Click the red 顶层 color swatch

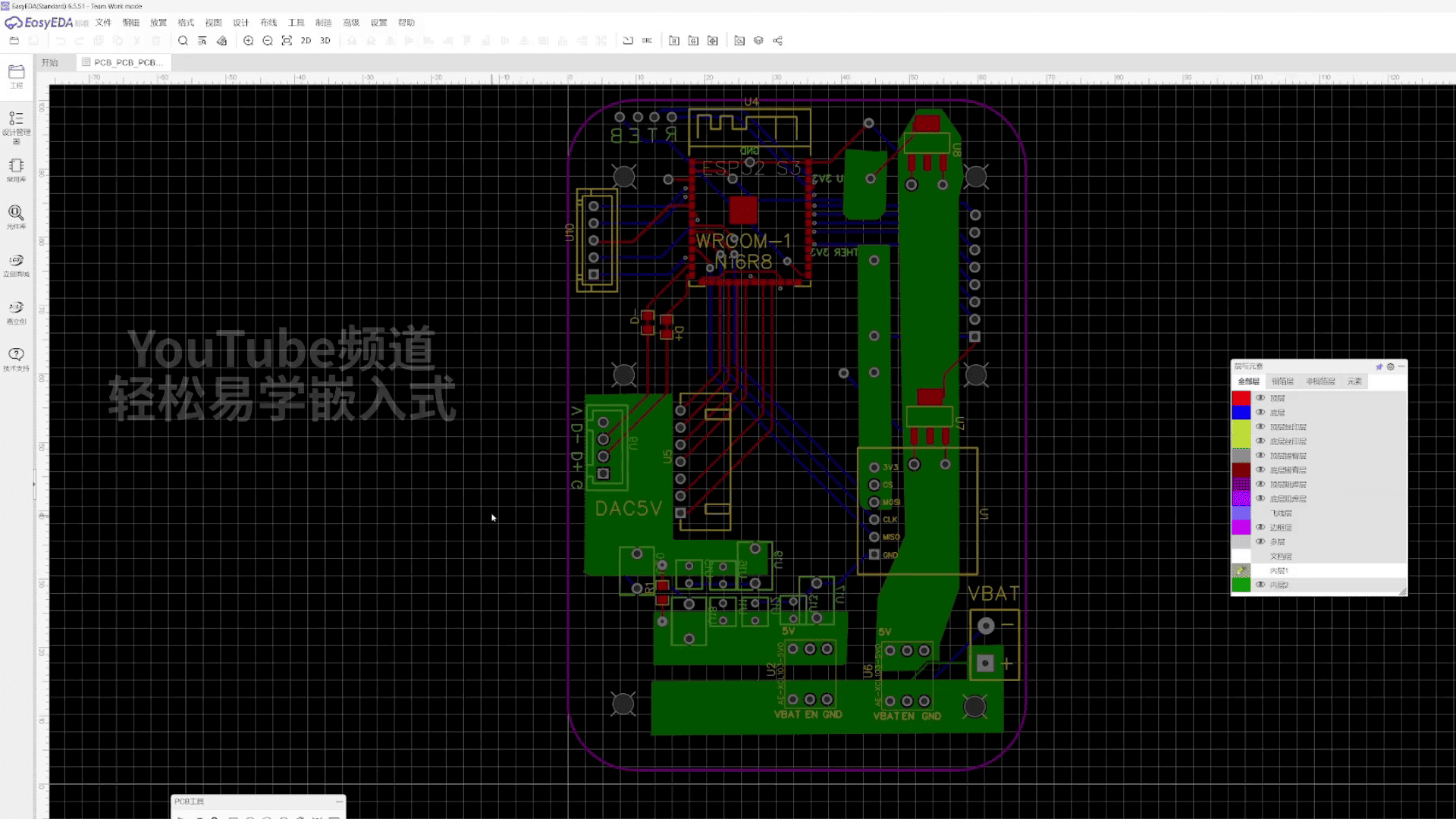(x=1241, y=398)
